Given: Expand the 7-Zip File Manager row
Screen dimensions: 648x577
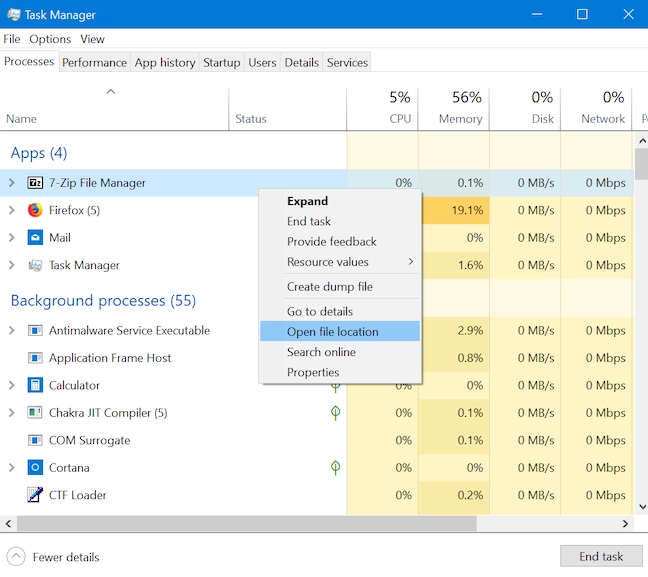Looking at the screenshot, I should 12,182.
